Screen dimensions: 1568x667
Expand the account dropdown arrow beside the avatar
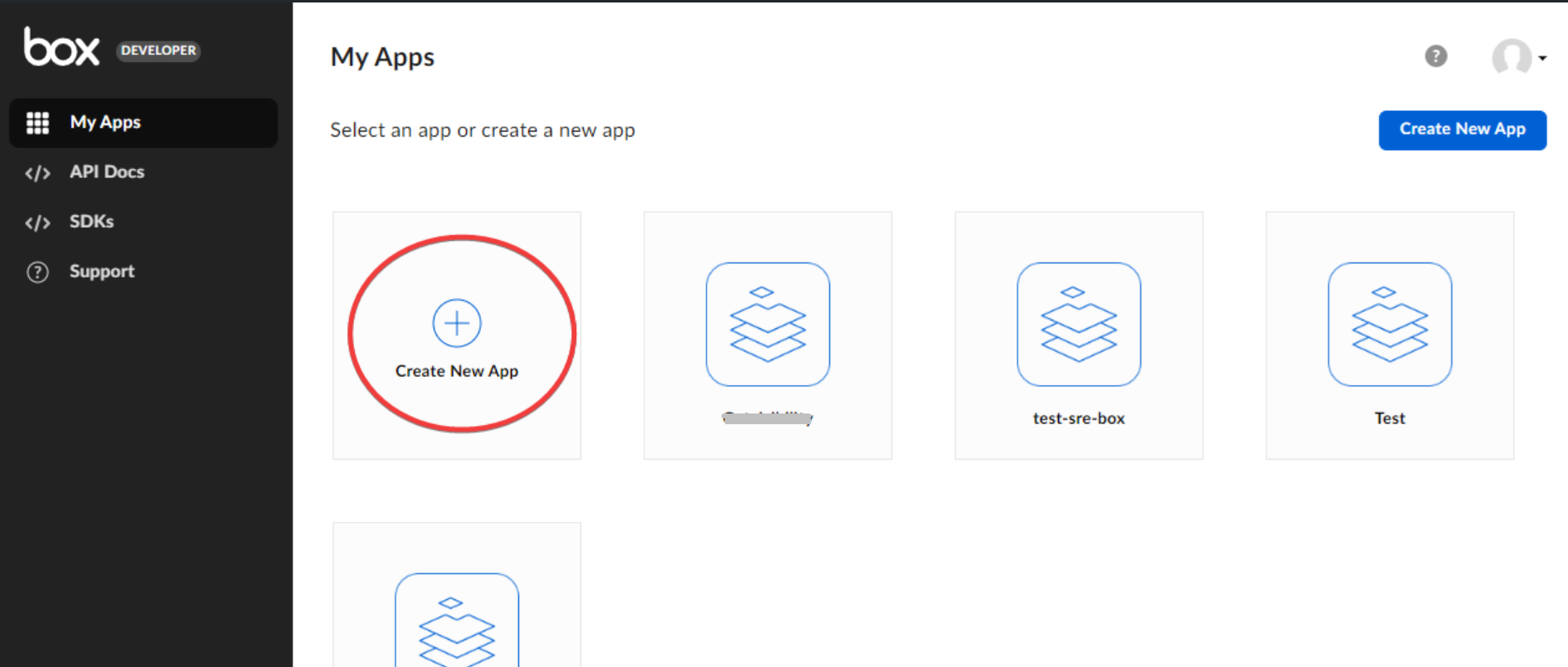(1542, 58)
